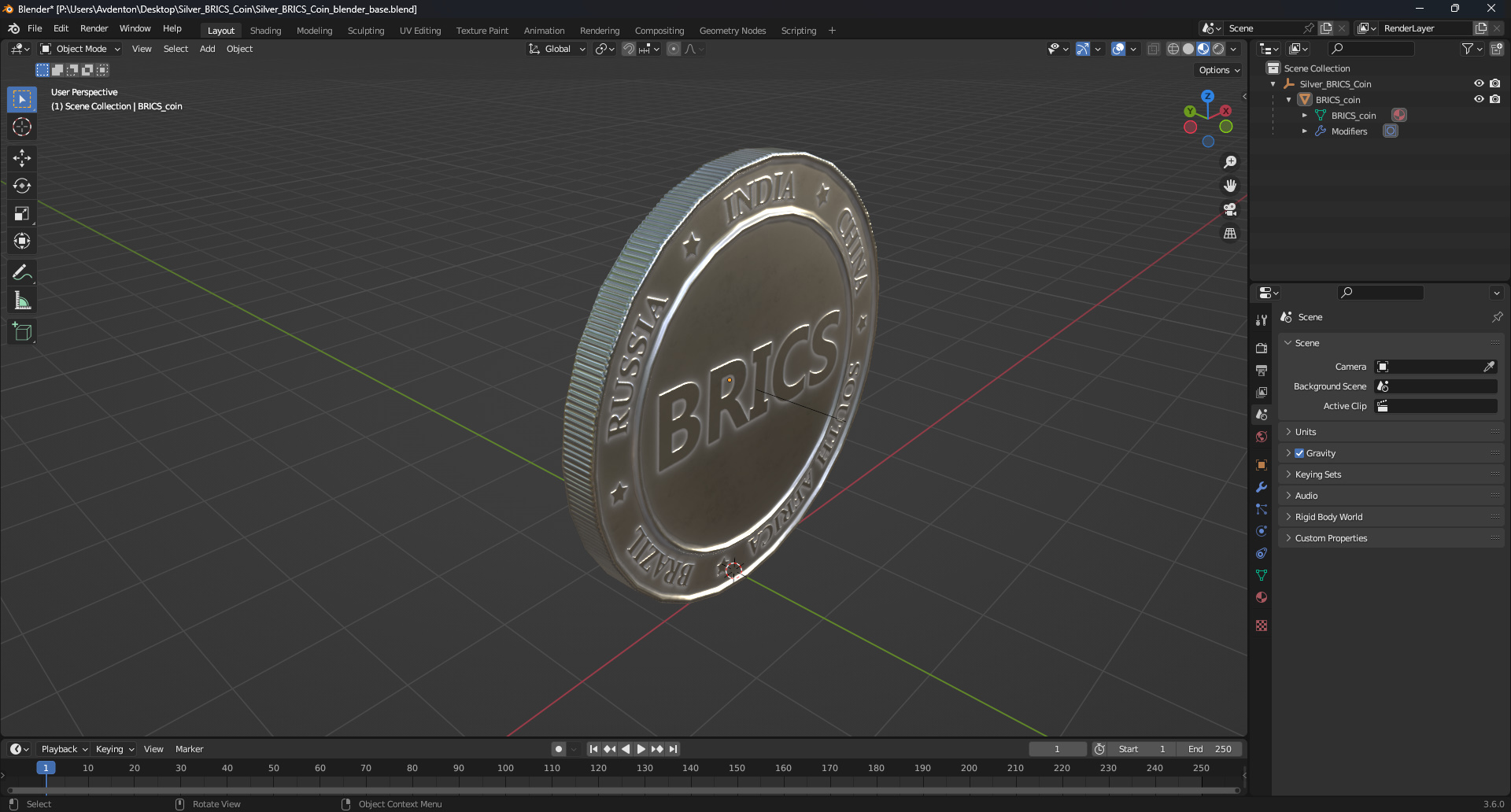Toggle viewport gizmos display
1511x812 pixels.
[1083, 49]
